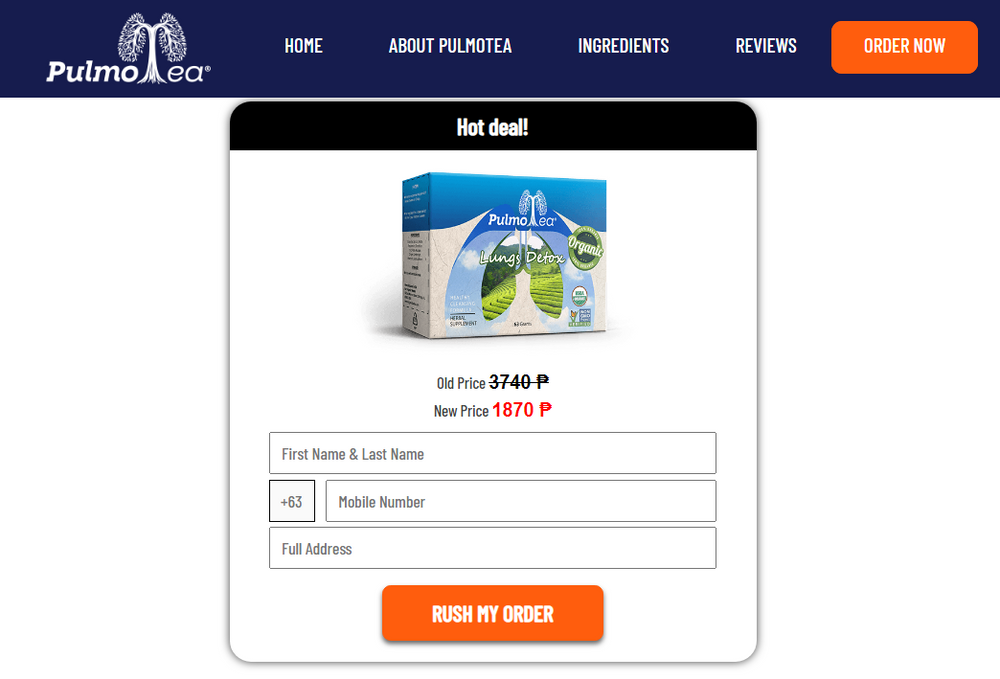This screenshot has height=679, width=1000.
Task: Click the Full Address input field
Action: click(492, 548)
